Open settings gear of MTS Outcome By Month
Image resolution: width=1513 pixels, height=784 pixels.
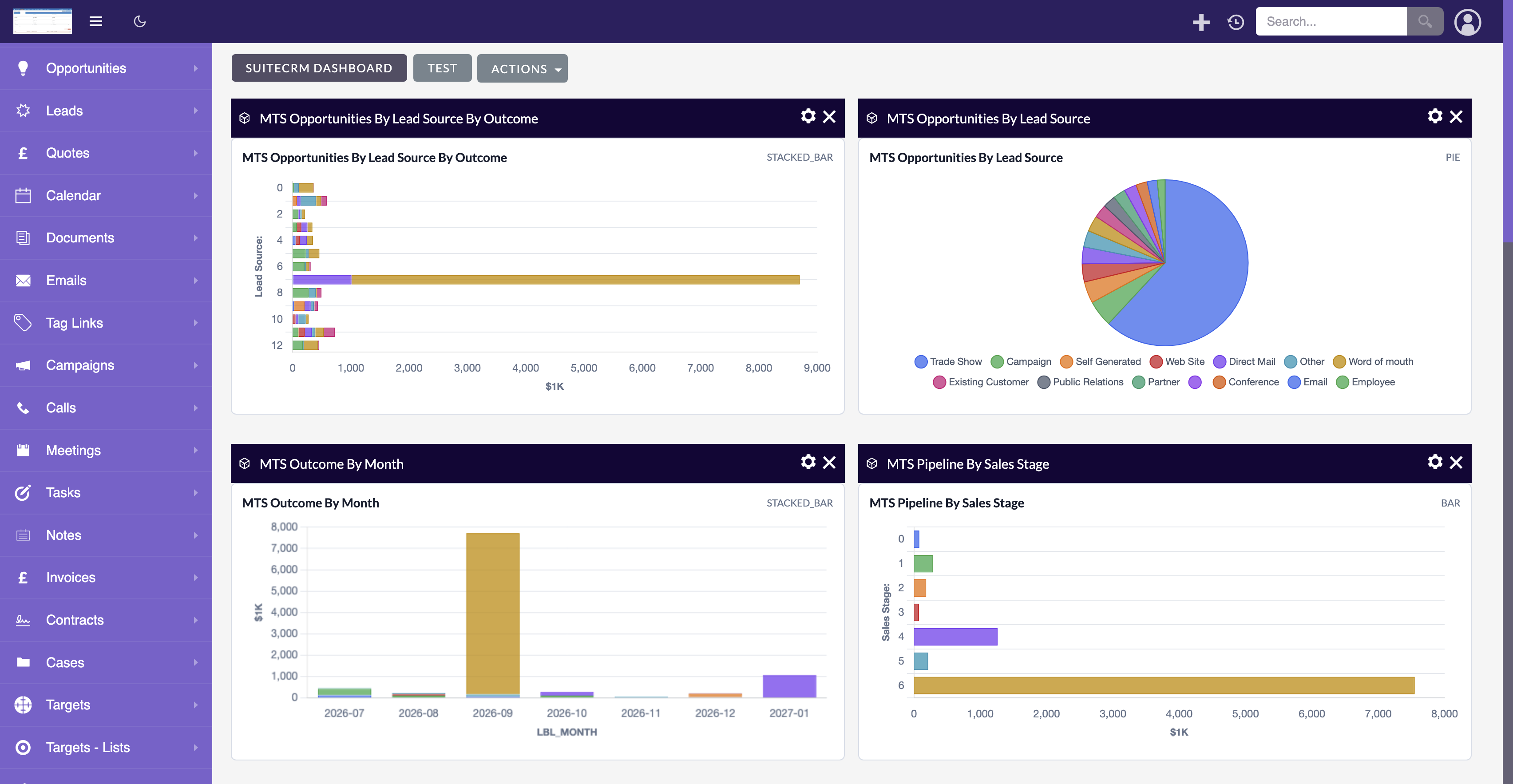pos(808,462)
